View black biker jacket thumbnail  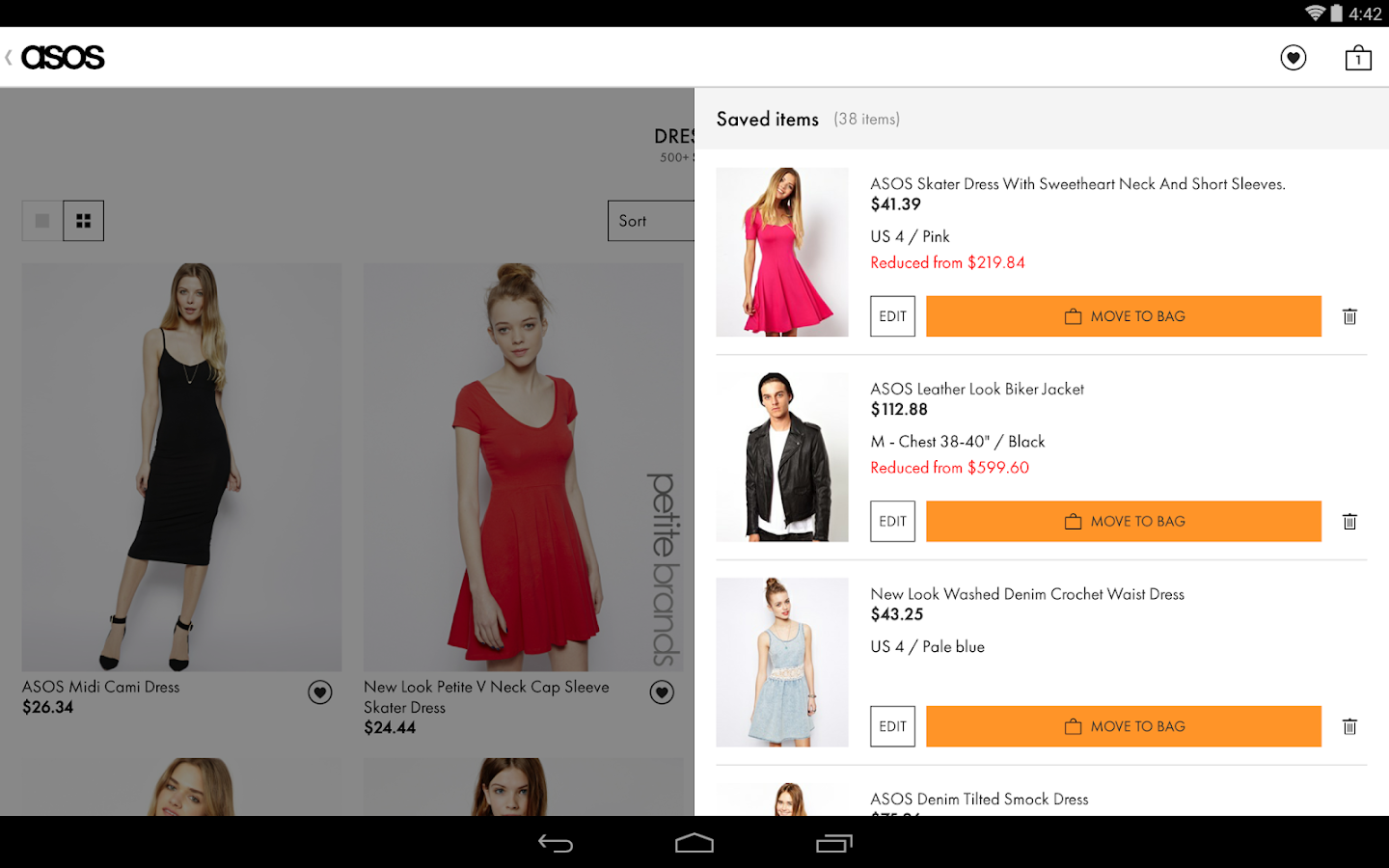[x=782, y=457]
